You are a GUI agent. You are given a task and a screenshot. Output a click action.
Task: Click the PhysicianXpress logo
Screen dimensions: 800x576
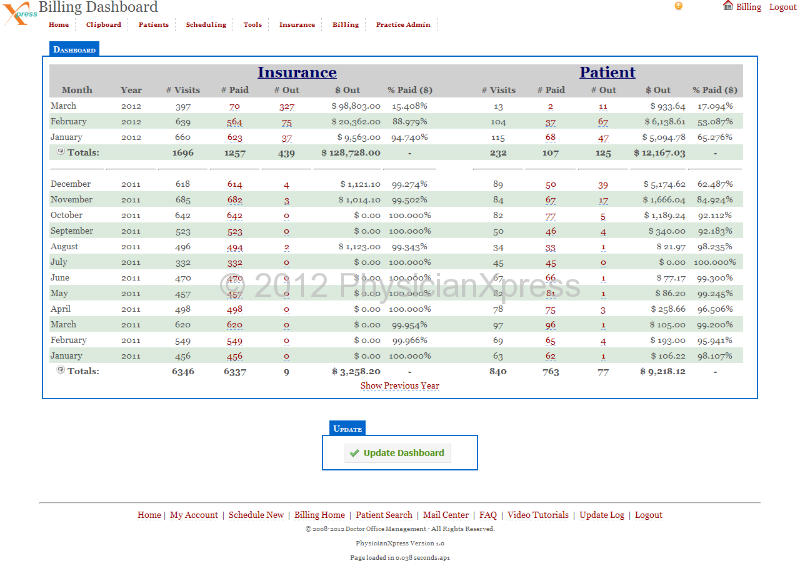coord(20,14)
